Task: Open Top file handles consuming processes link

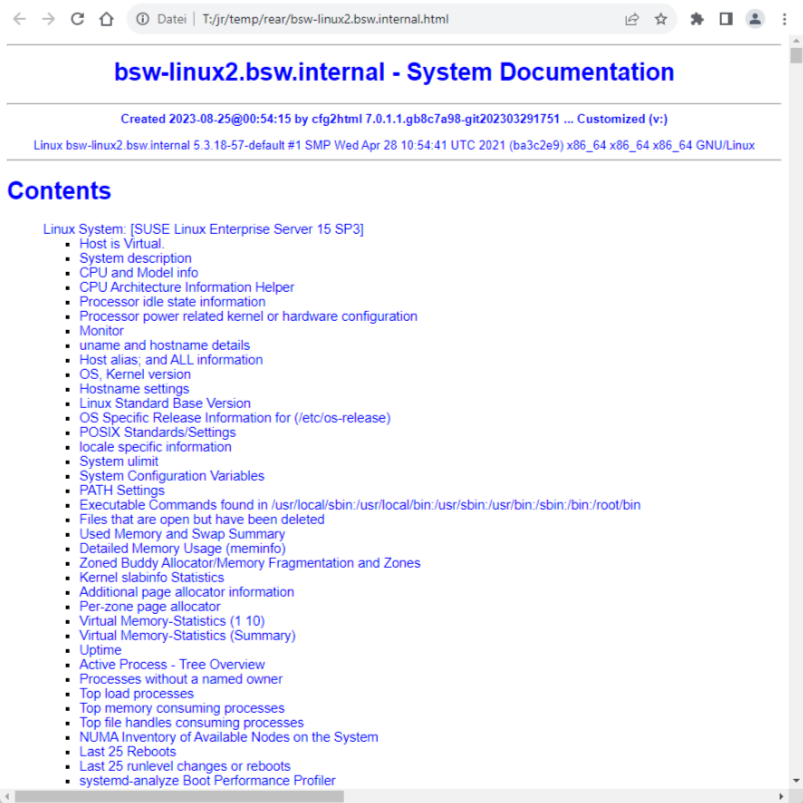Action: (x=192, y=723)
